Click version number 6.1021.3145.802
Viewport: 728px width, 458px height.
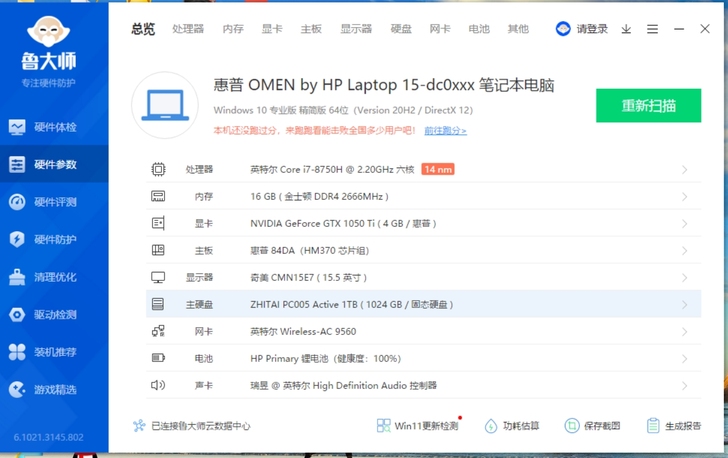[48, 437]
